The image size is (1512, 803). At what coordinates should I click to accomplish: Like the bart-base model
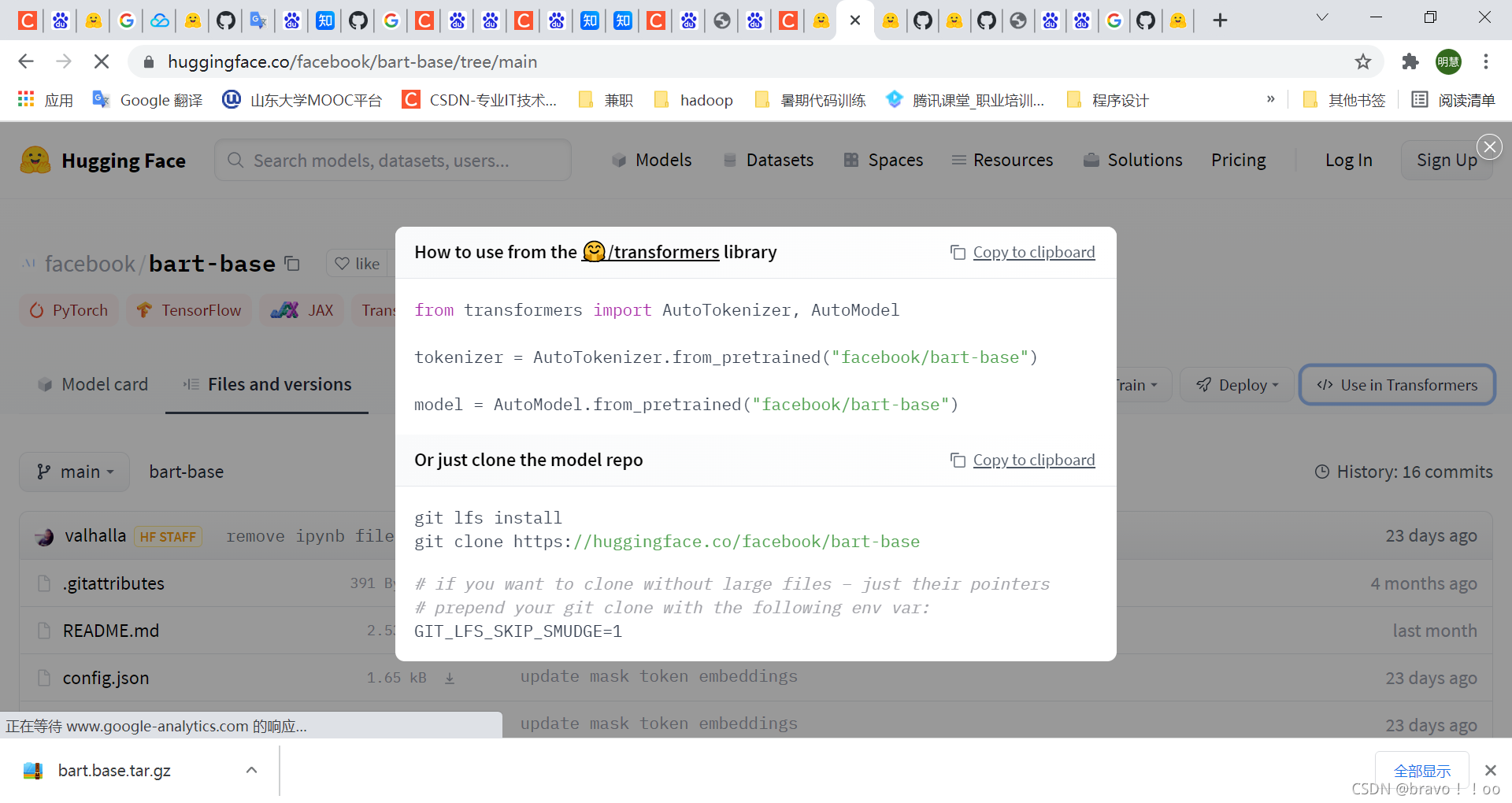(358, 264)
